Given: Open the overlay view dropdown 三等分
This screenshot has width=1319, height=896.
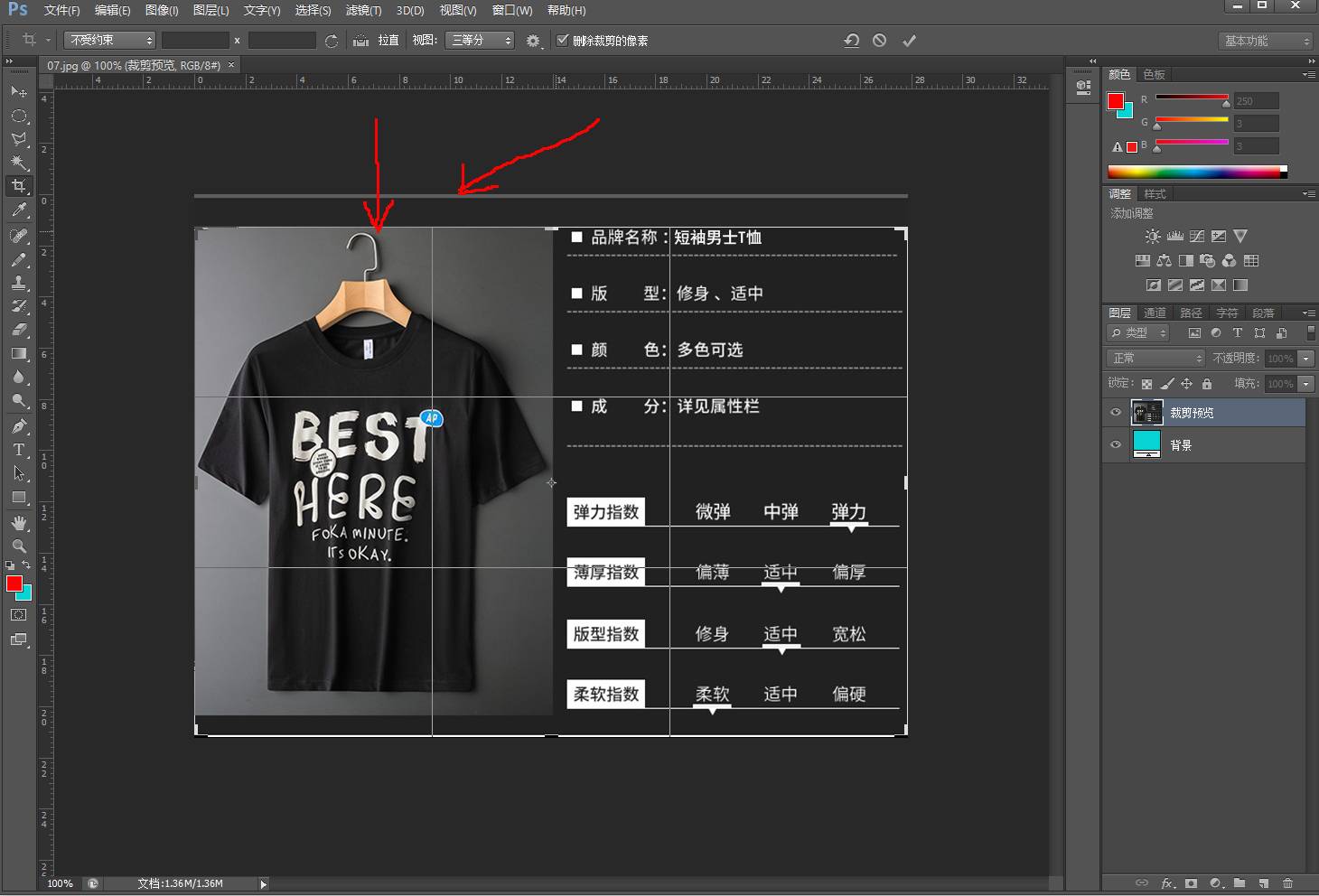Looking at the screenshot, I should point(480,41).
